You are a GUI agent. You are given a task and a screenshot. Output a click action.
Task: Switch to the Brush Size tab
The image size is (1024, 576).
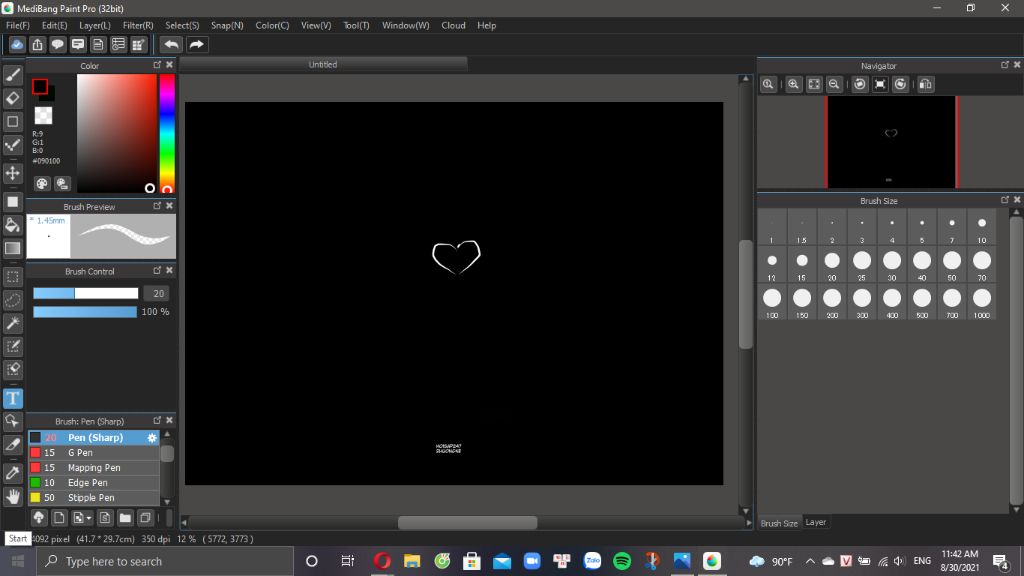[x=779, y=523]
